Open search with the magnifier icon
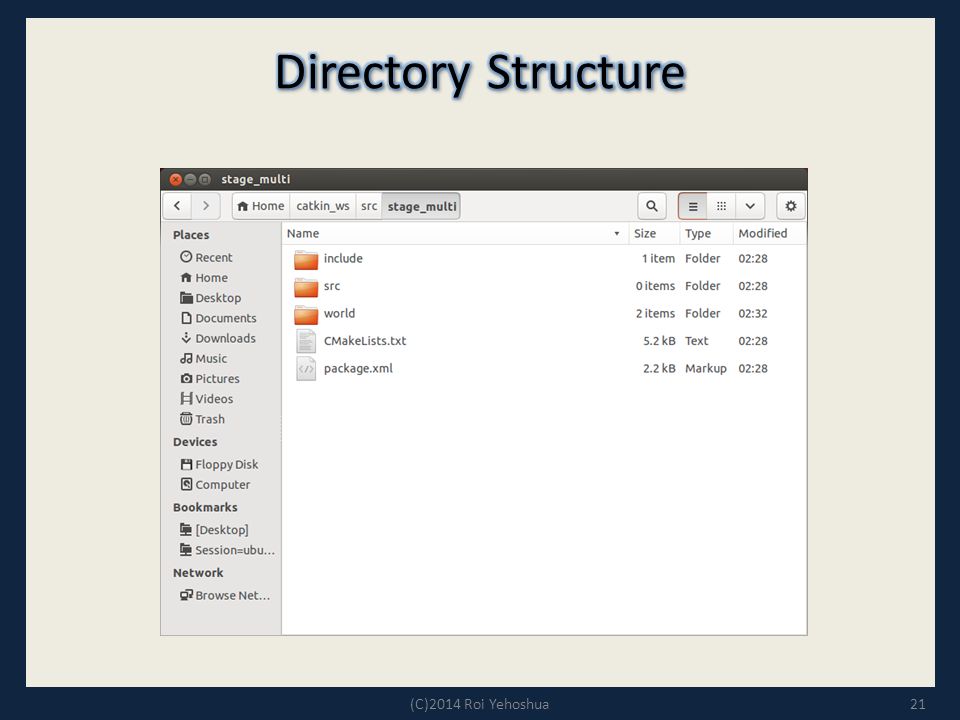This screenshot has width=960, height=720. pyautogui.click(x=651, y=206)
